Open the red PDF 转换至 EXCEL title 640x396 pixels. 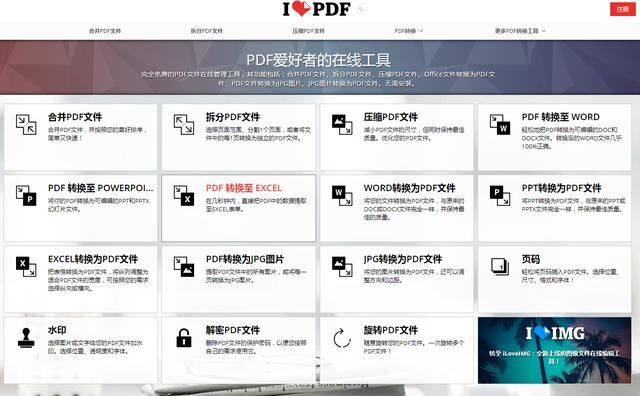(244, 188)
